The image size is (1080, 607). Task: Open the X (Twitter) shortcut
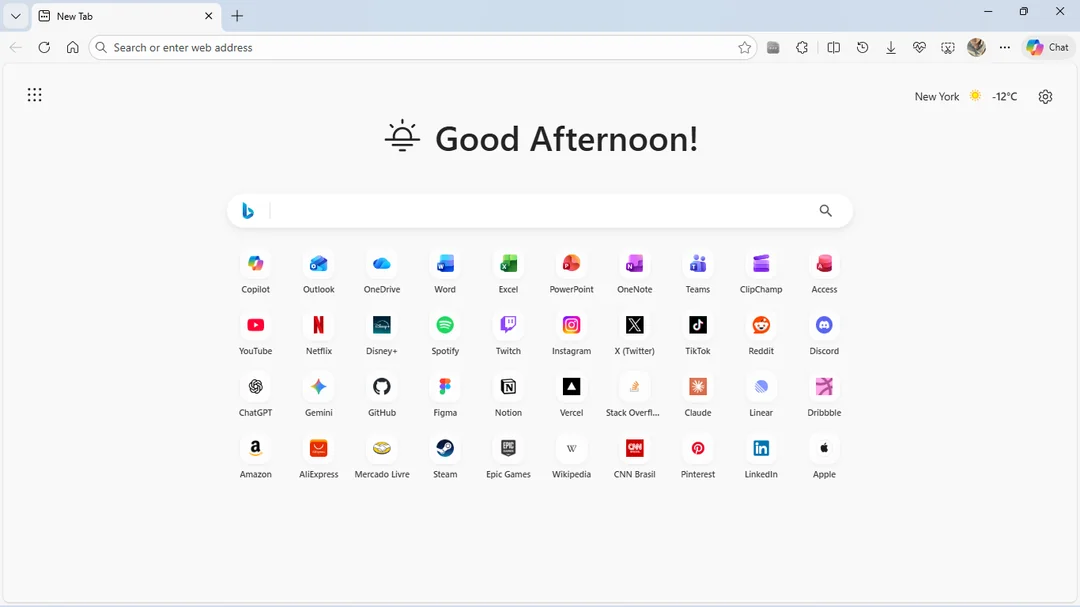pos(634,334)
